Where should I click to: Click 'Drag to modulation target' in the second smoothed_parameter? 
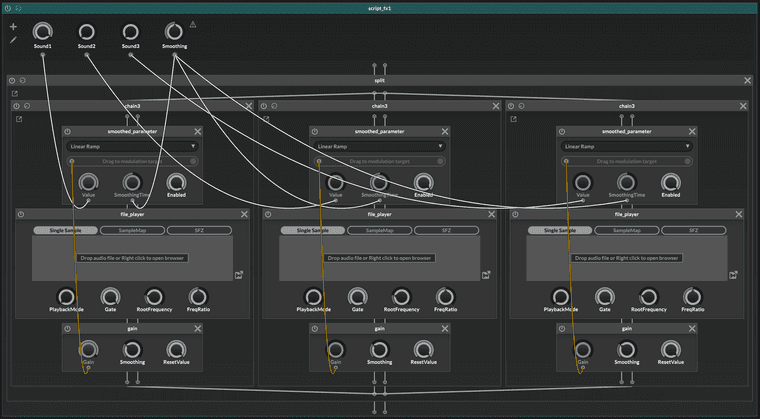tap(380, 161)
